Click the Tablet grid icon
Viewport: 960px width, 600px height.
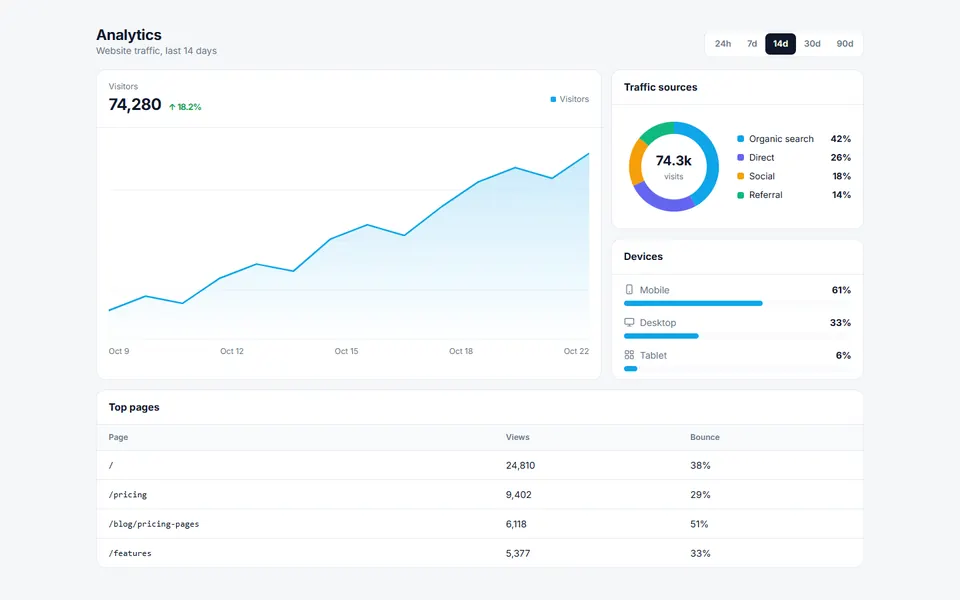pyautogui.click(x=629, y=354)
